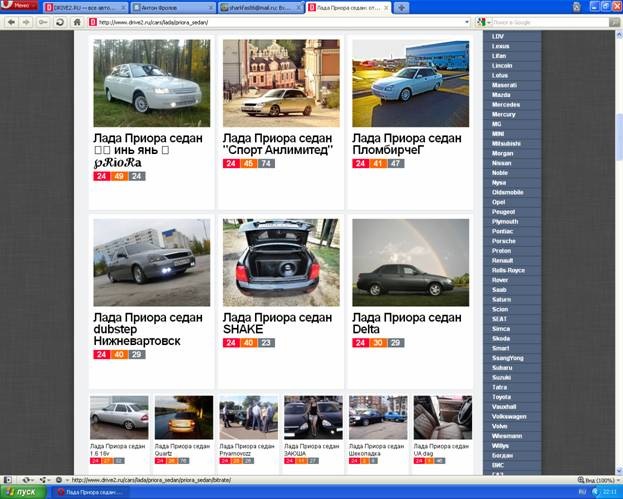623x499 pixels.
Task: Open the small 'UA dag' interior thumbnail
Action: [x=443, y=418]
